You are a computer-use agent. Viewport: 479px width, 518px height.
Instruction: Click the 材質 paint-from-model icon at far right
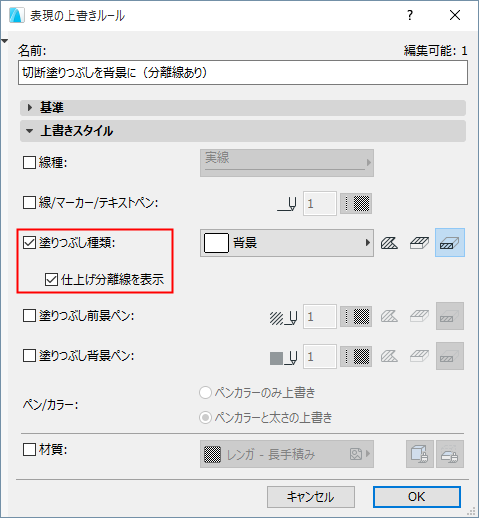[x=450, y=454]
